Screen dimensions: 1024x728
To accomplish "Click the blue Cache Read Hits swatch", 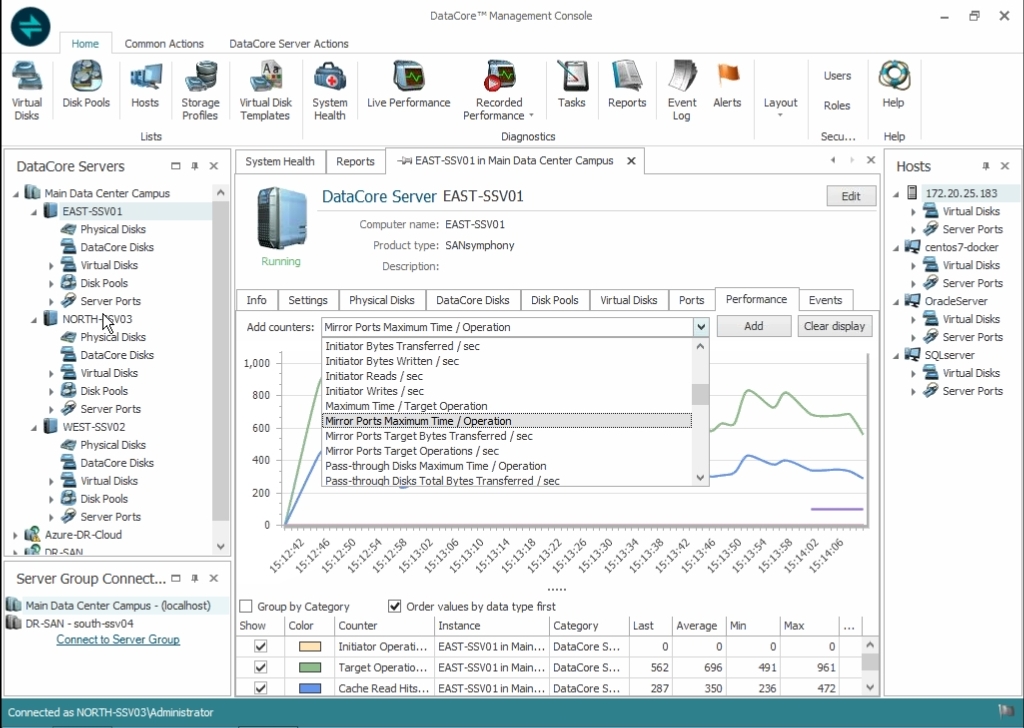I will (310, 688).
